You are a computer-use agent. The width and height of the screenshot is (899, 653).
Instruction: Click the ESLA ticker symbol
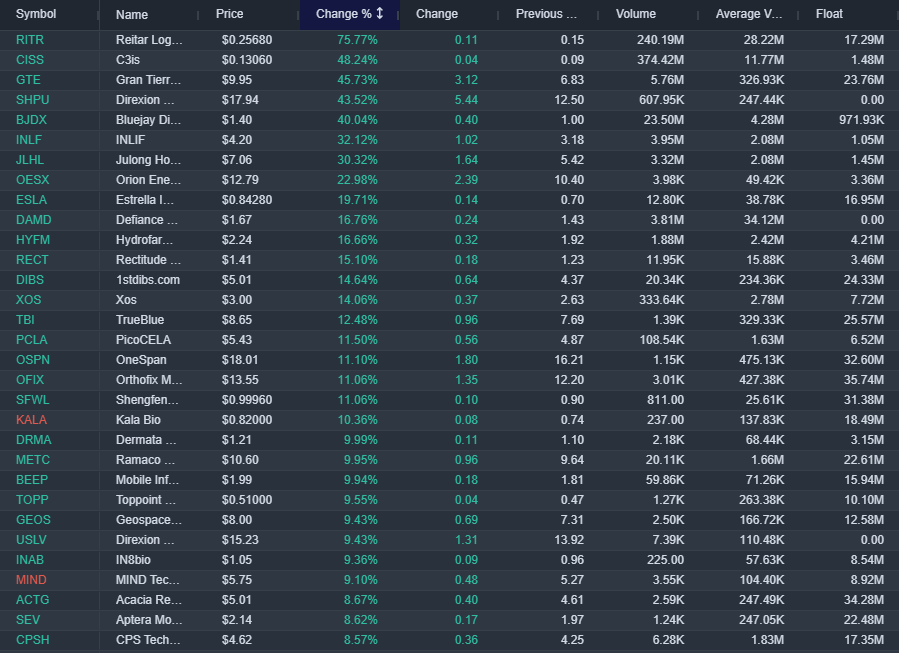pyautogui.click(x=32, y=200)
